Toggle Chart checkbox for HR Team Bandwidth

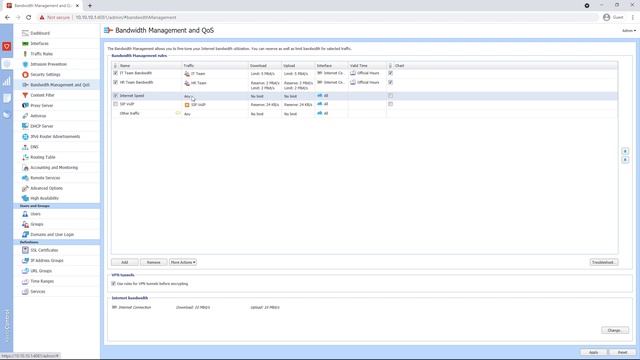point(391,82)
